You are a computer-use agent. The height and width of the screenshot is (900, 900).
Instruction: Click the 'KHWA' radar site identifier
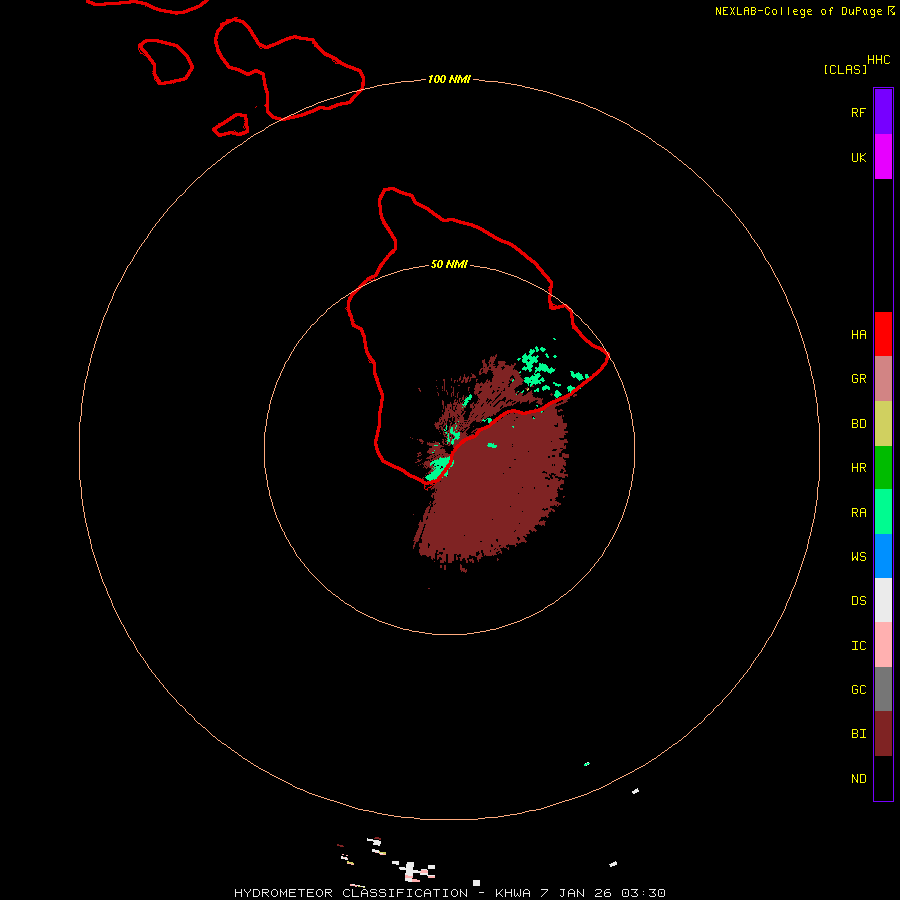click(x=513, y=893)
